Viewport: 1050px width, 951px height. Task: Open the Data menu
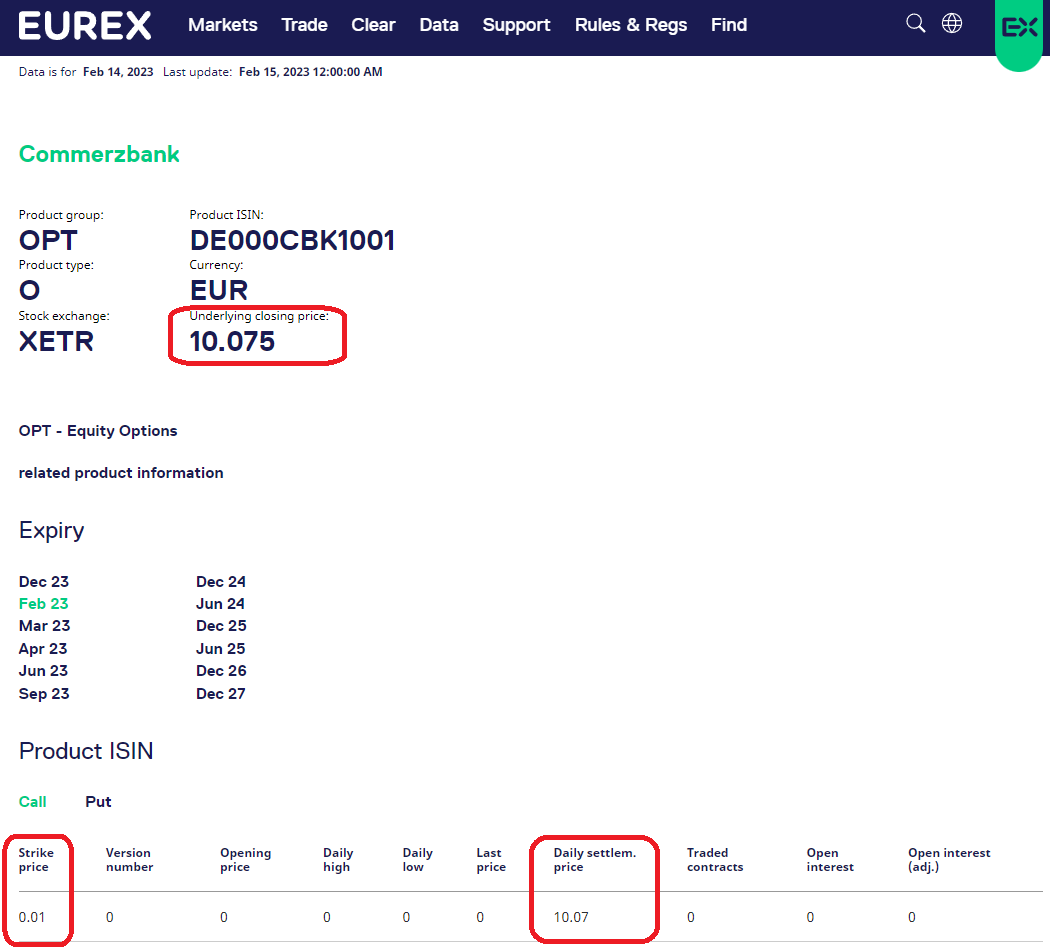coord(439,25)
